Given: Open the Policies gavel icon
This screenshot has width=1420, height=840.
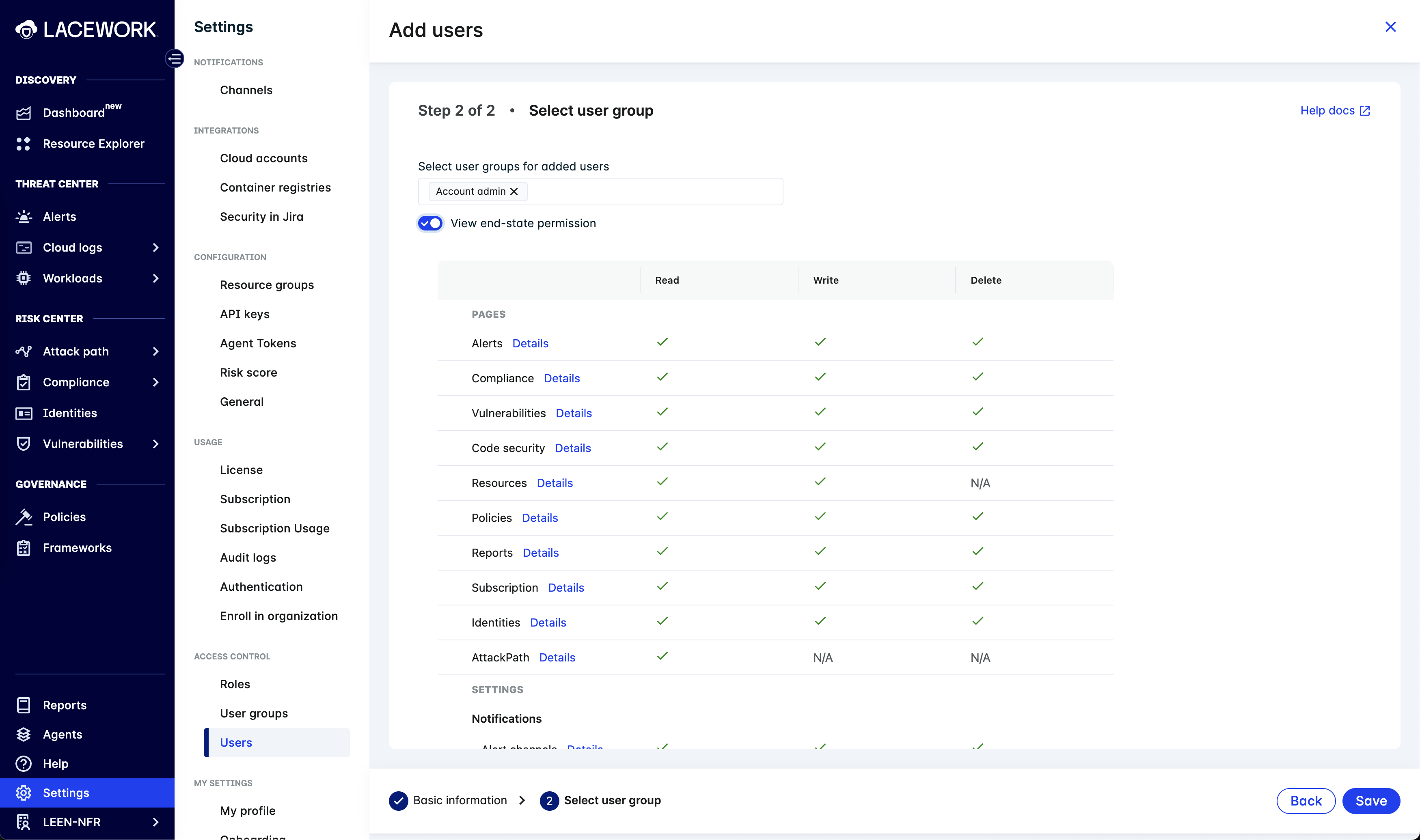Looking at the screenshot, I should (23, 517).
